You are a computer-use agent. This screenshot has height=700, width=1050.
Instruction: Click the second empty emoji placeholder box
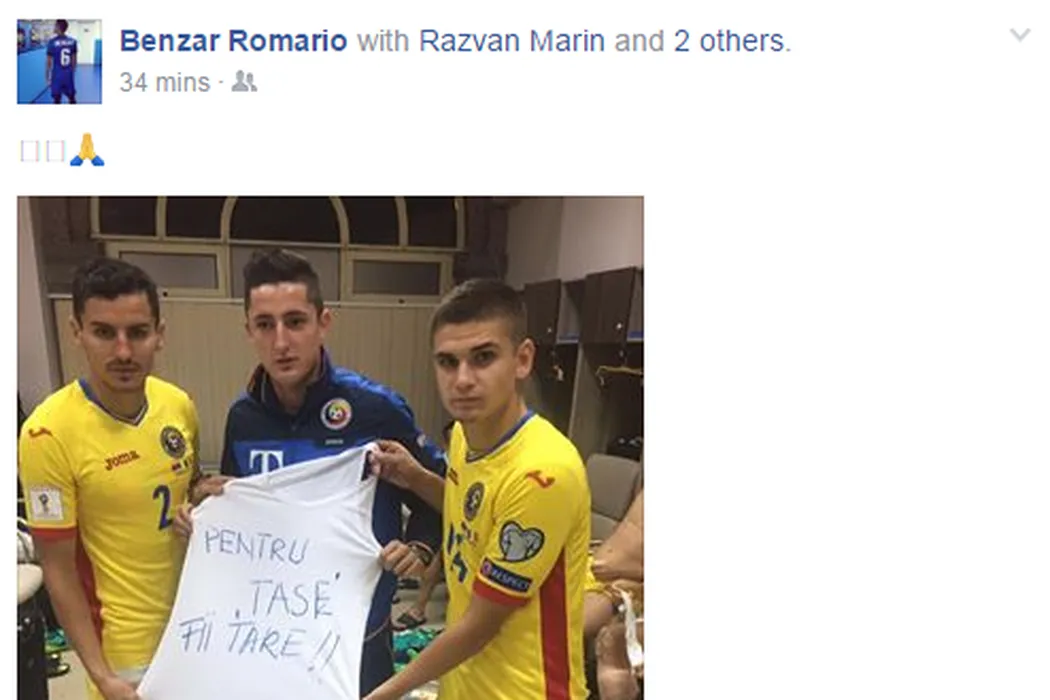click(56, 151)
